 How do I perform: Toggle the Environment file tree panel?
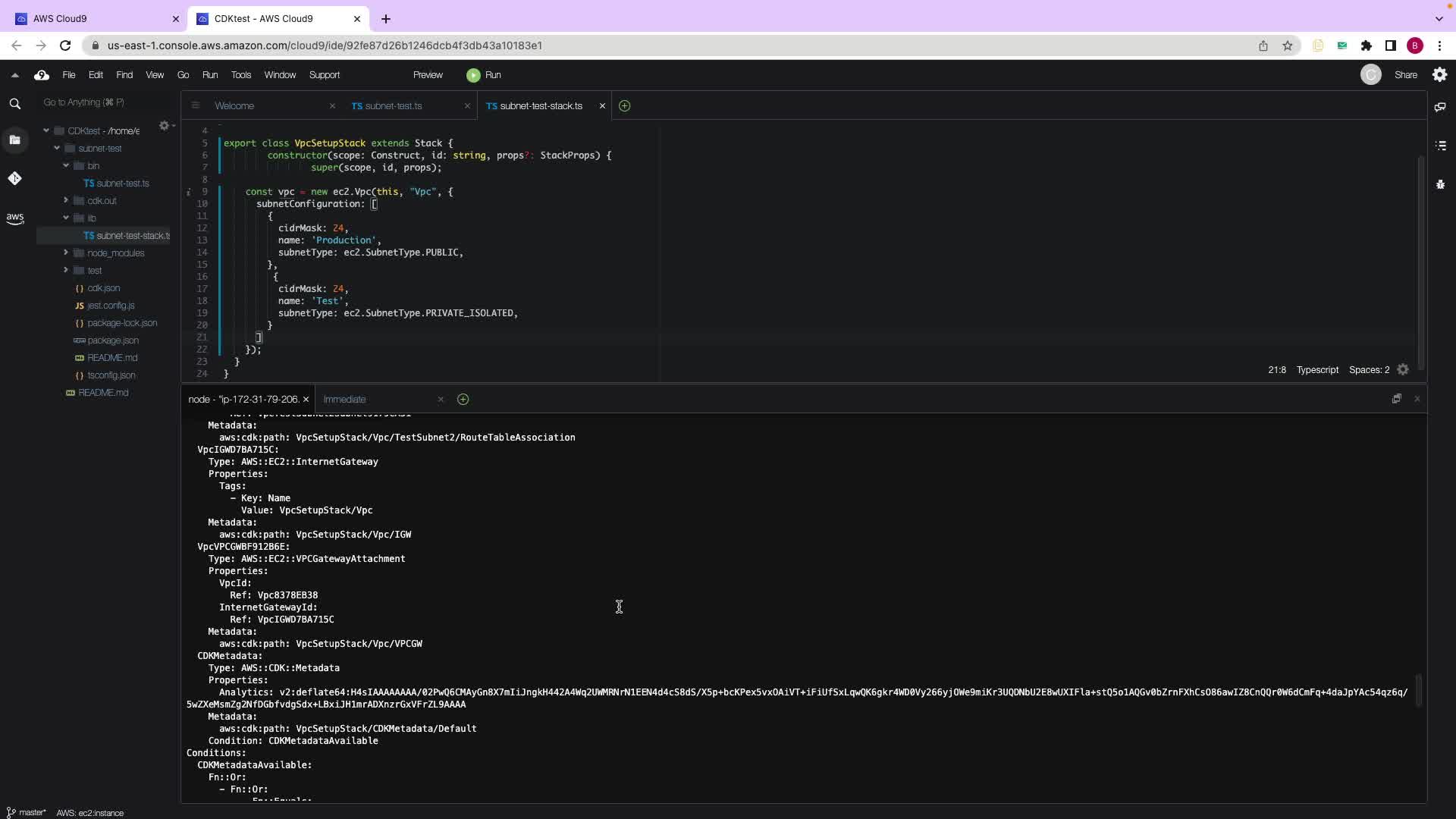[x=14, y=140]
